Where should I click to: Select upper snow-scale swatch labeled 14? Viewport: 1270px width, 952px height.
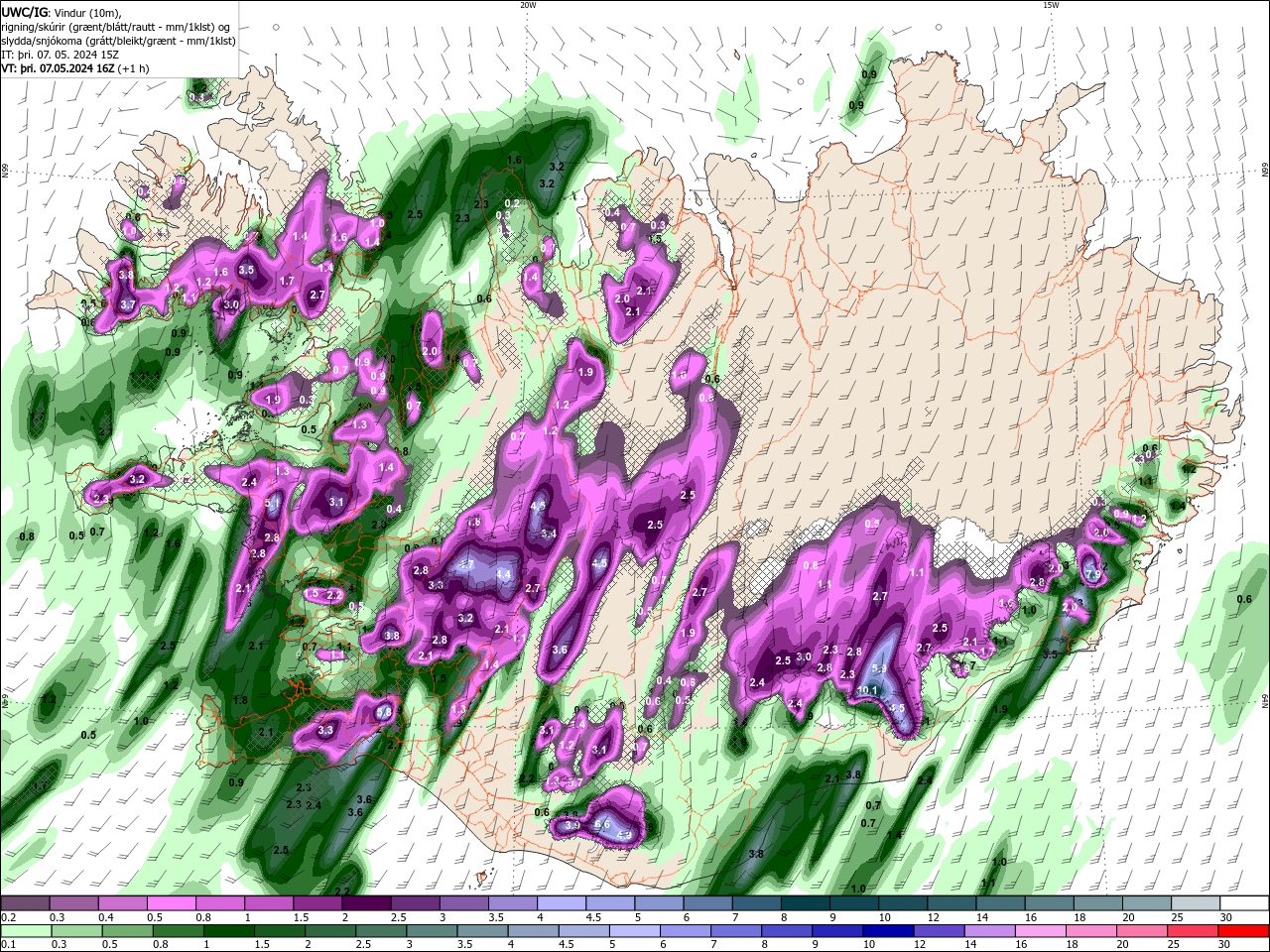[x=999, y=903]
